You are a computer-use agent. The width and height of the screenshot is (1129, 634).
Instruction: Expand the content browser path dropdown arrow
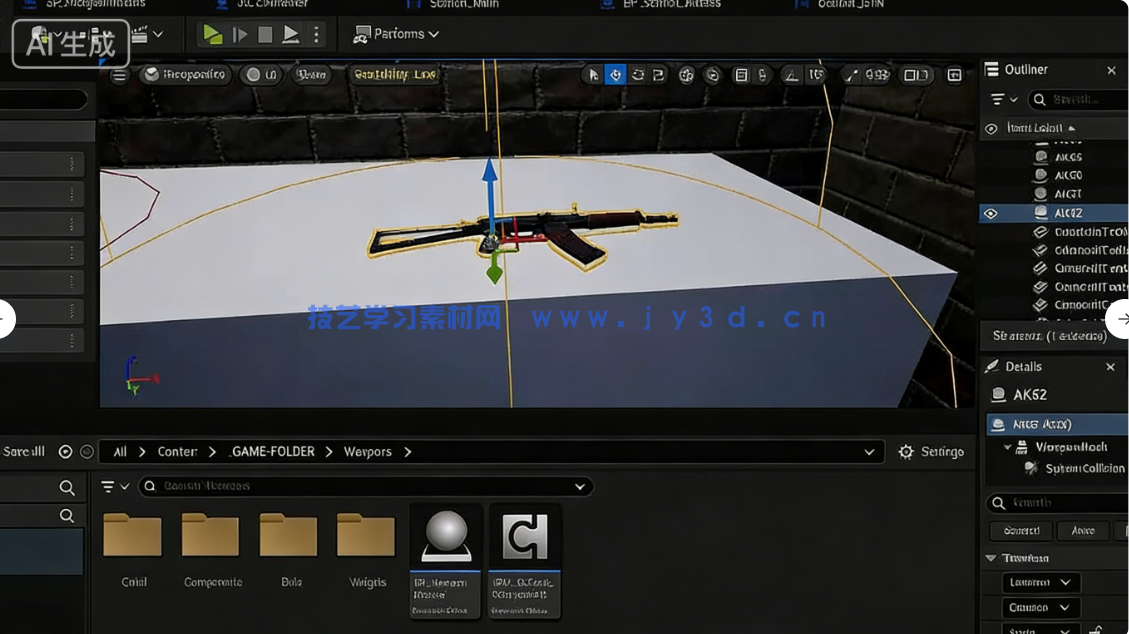point(868,452)
